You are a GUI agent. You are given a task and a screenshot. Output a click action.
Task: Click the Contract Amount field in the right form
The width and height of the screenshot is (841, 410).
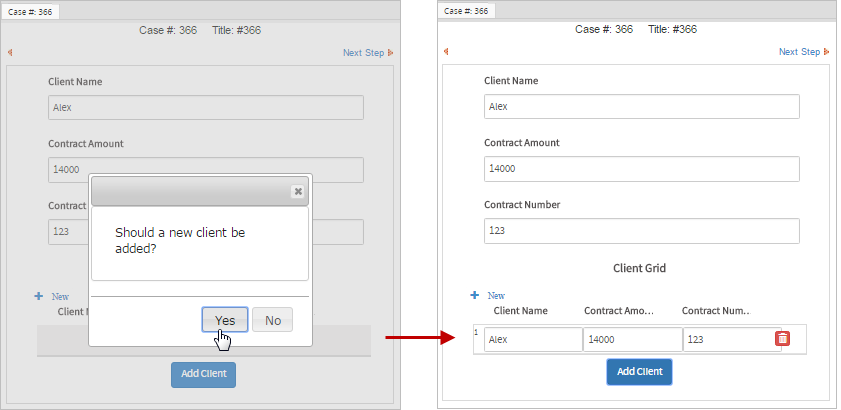click(x=641, y=169)
